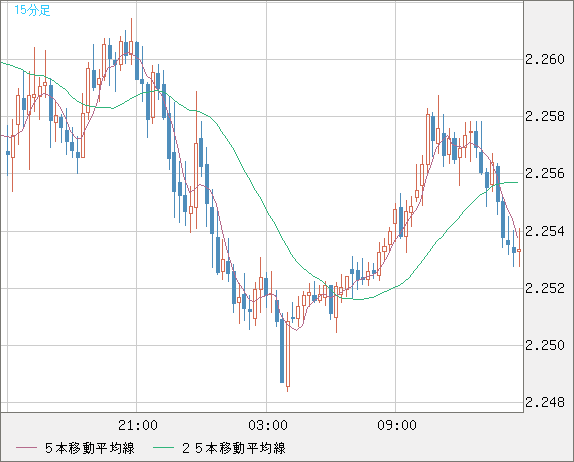
Task: Click the 09:00 time axis label
Action: click(x=397, y=425)
